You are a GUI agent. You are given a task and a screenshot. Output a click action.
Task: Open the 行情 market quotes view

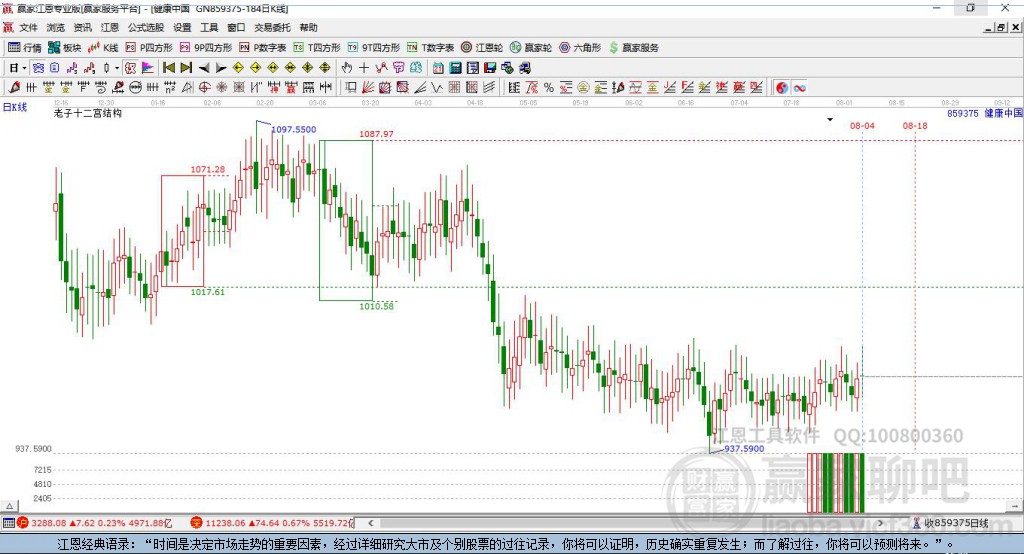[x=24, y=48]
